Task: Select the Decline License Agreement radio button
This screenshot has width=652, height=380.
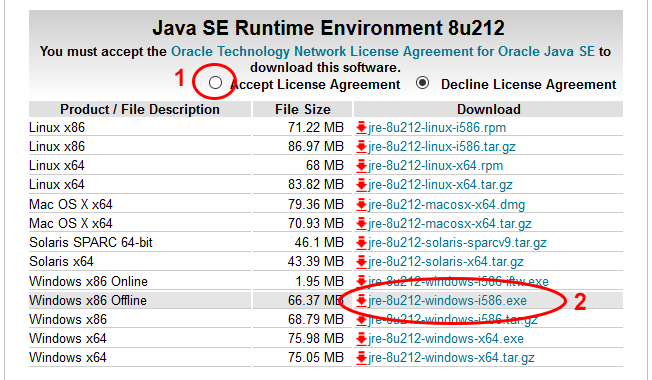Action: coord(422,83)
